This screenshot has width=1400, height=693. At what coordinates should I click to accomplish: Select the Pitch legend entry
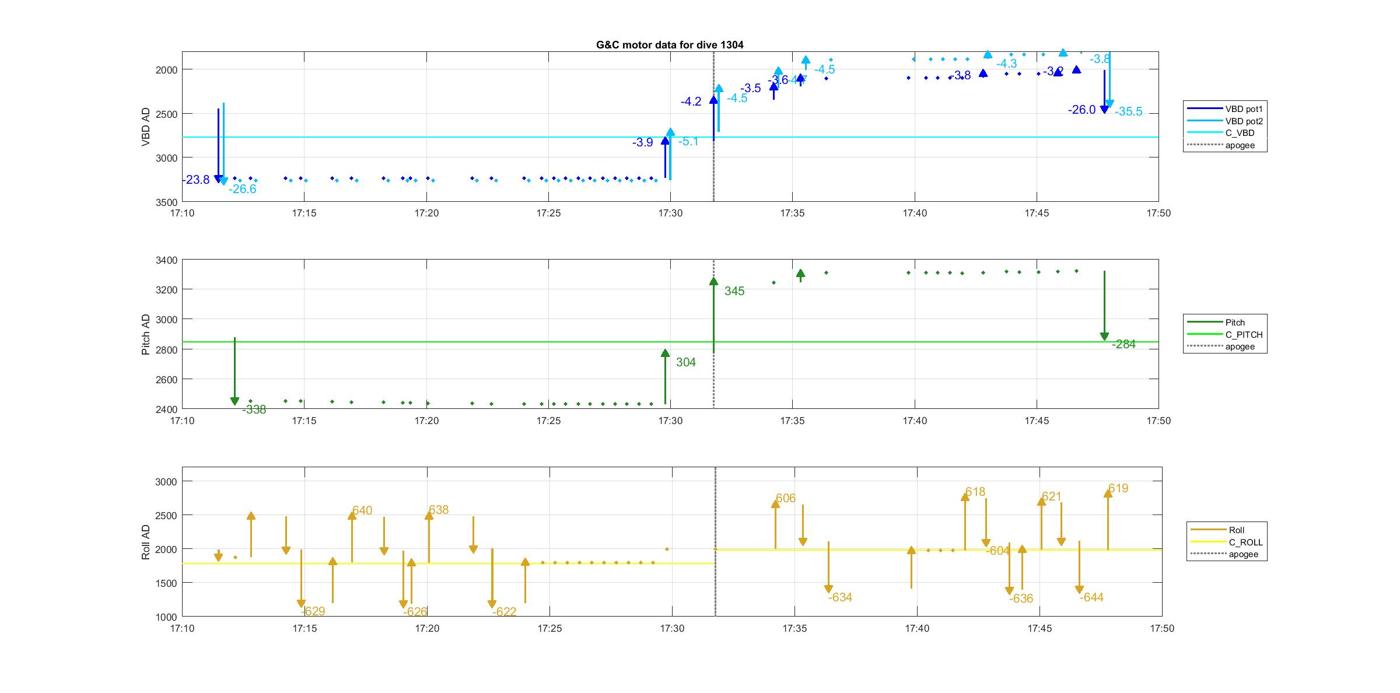click(1237, 323)
